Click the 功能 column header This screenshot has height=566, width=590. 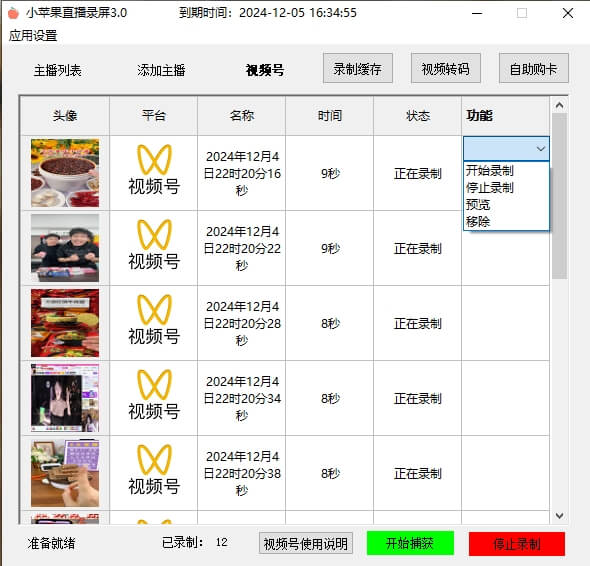pos(506,116)
